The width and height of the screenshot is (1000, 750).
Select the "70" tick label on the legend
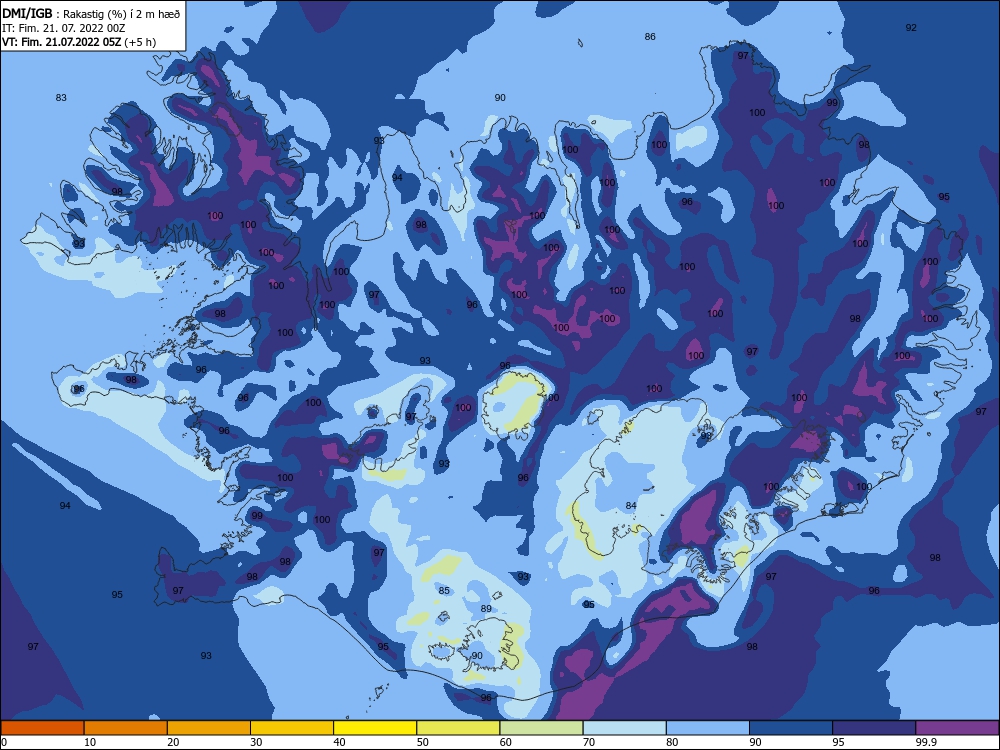[589, 742]
